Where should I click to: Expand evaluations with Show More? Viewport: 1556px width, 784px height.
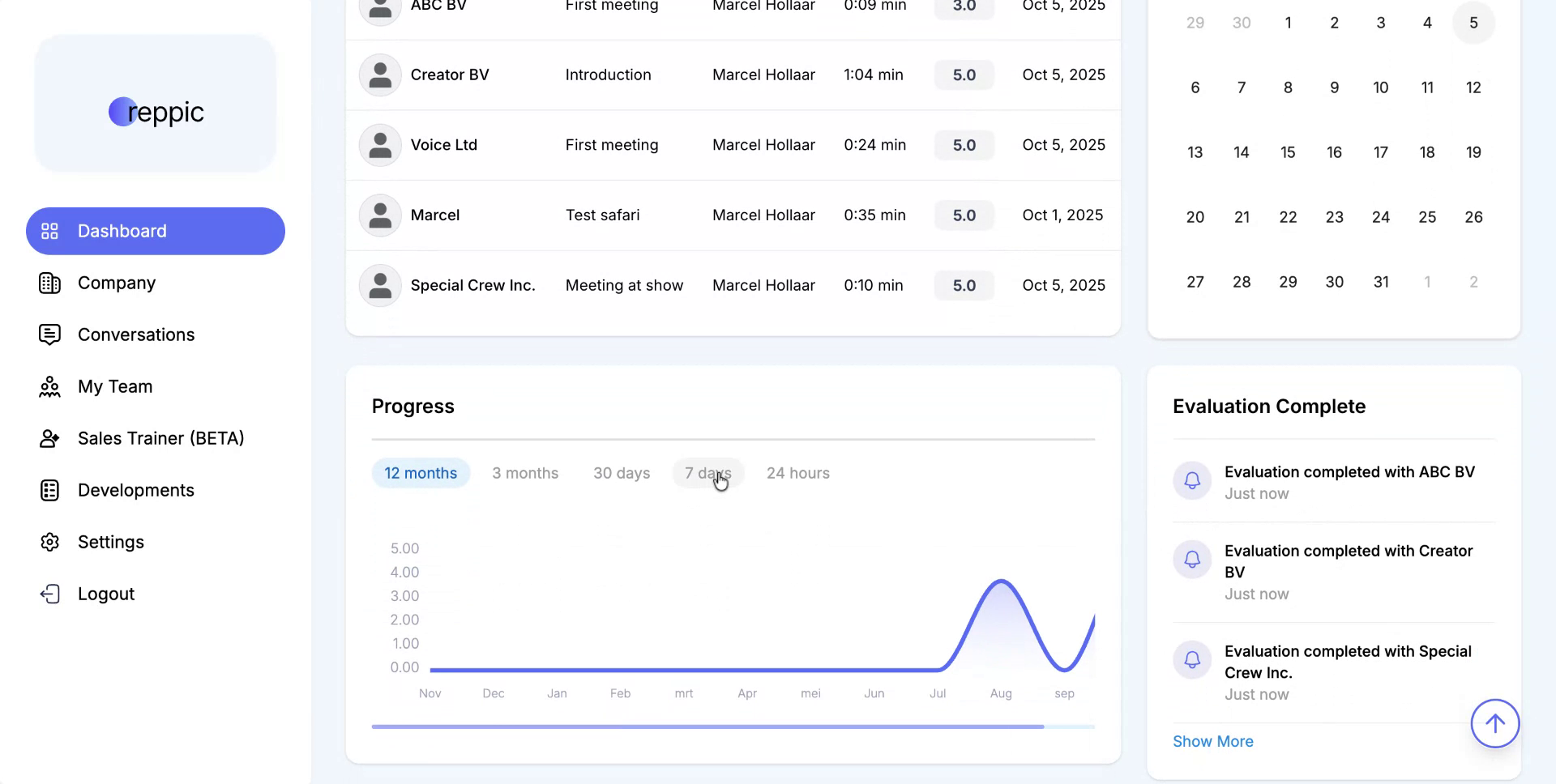(1213, 741)
